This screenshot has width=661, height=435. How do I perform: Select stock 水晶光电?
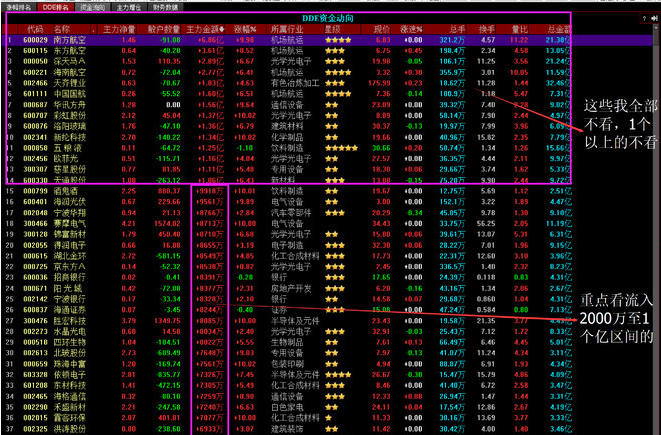(70, 332)
